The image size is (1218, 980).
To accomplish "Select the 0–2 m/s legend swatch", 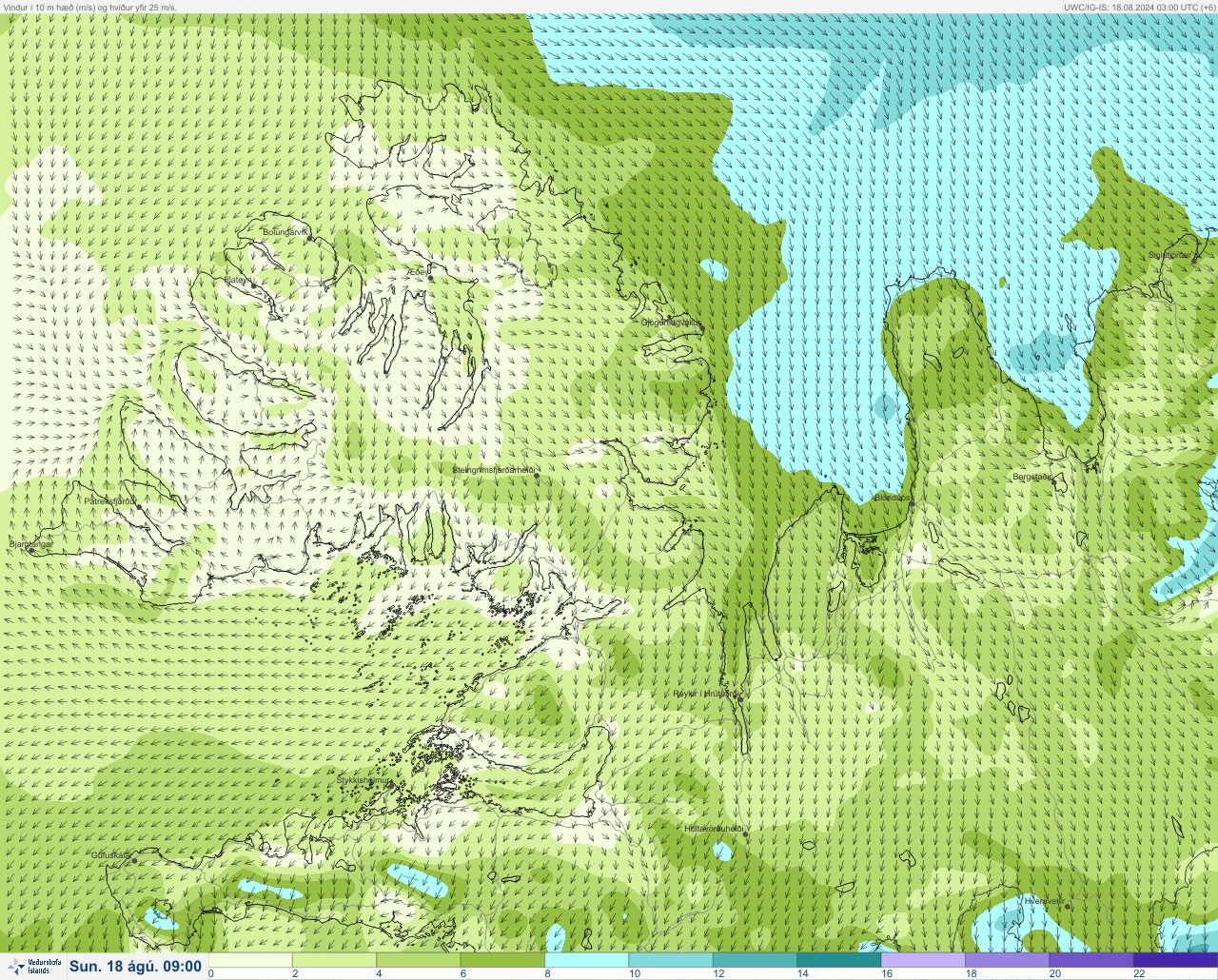I will (250, 960).
